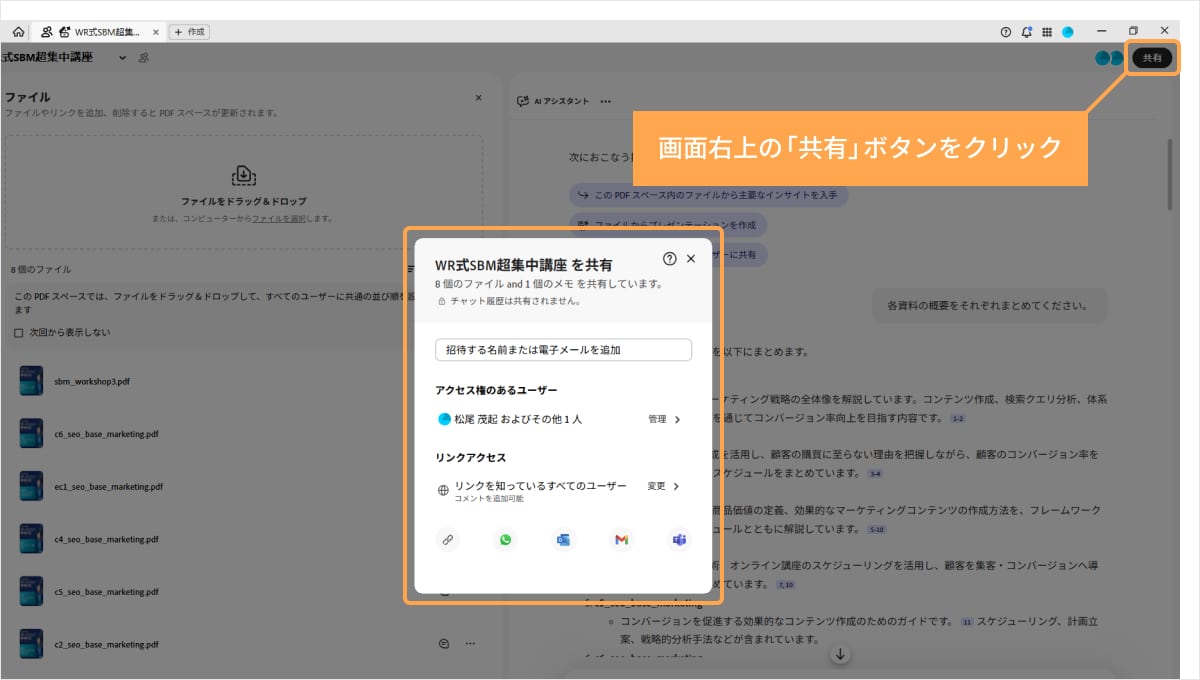This screenshot has width=1200, height=680.
Task: Close the WR式SBM超集... tab
Action: point(155,32)
